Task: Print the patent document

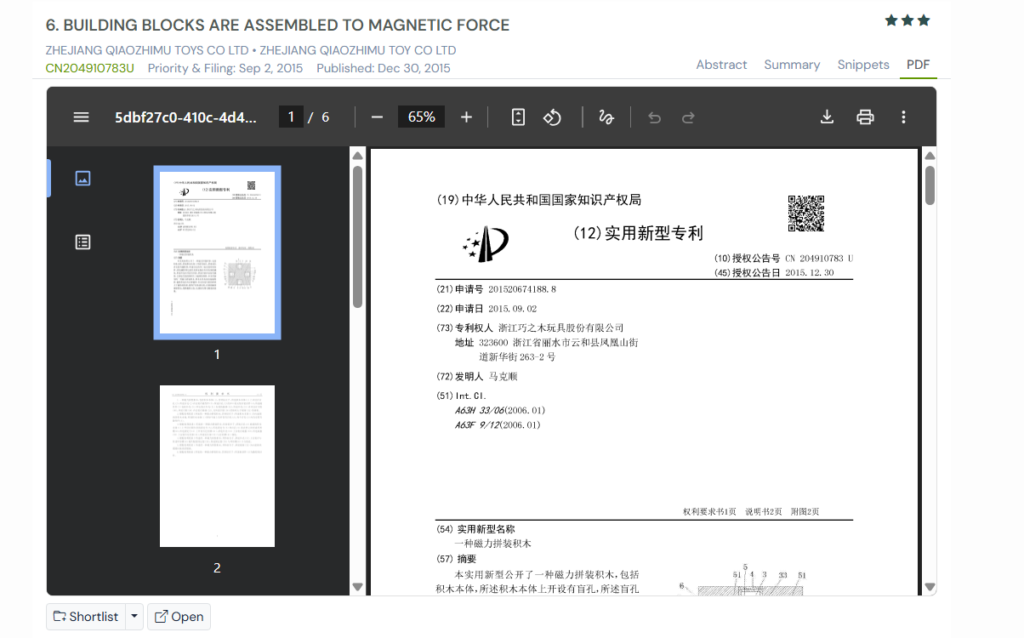Action: tap(864, 117)
